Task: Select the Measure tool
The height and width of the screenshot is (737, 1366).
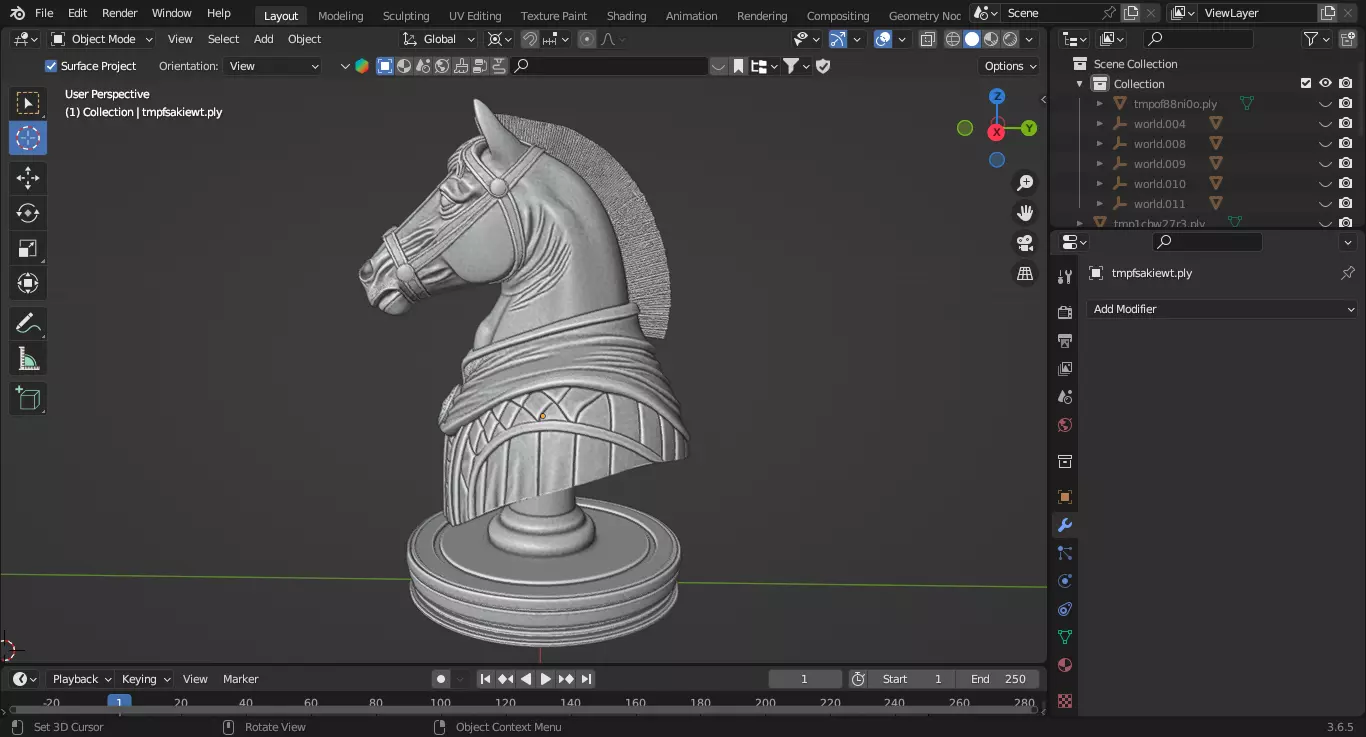Action: pyautogui.click(x=28, y=358)
